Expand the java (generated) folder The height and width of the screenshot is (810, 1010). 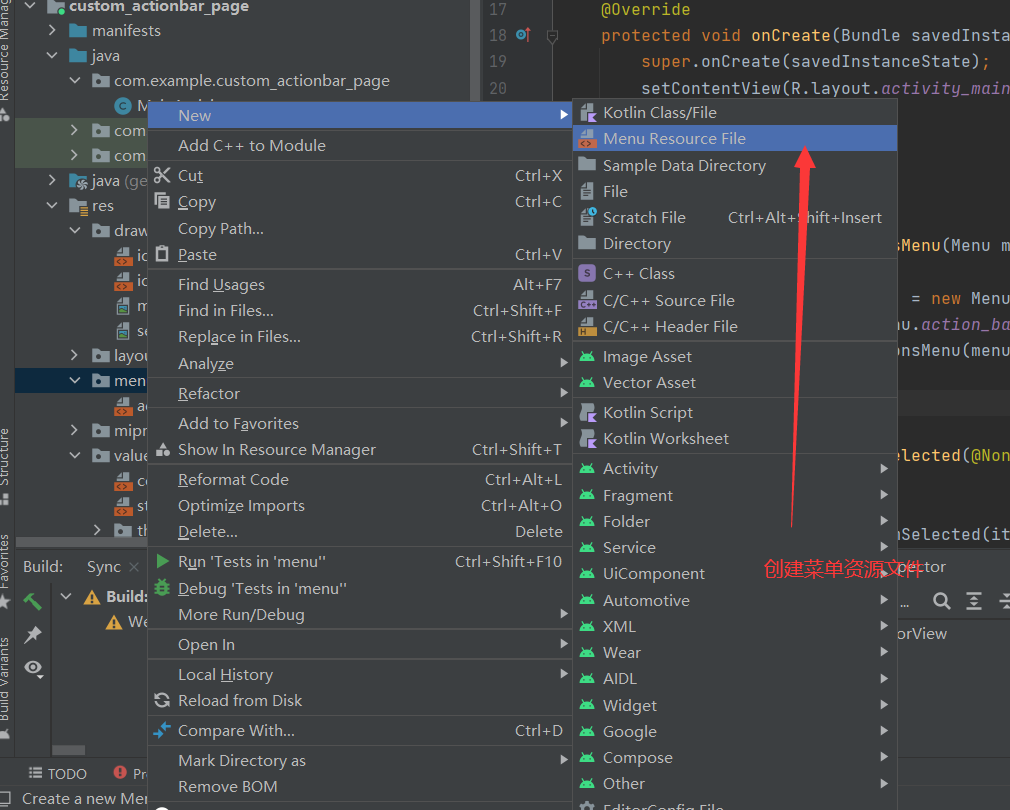[52, 180]
